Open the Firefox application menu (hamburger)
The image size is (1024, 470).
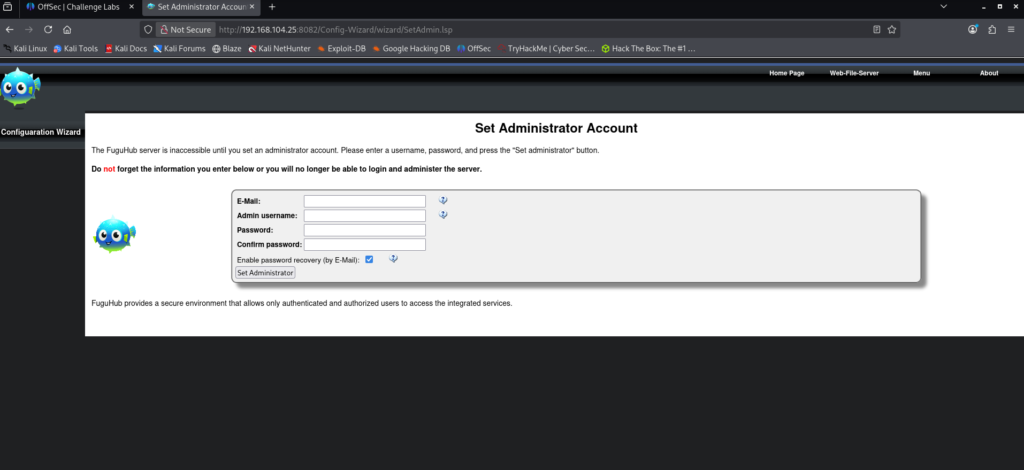[1011, 30]
